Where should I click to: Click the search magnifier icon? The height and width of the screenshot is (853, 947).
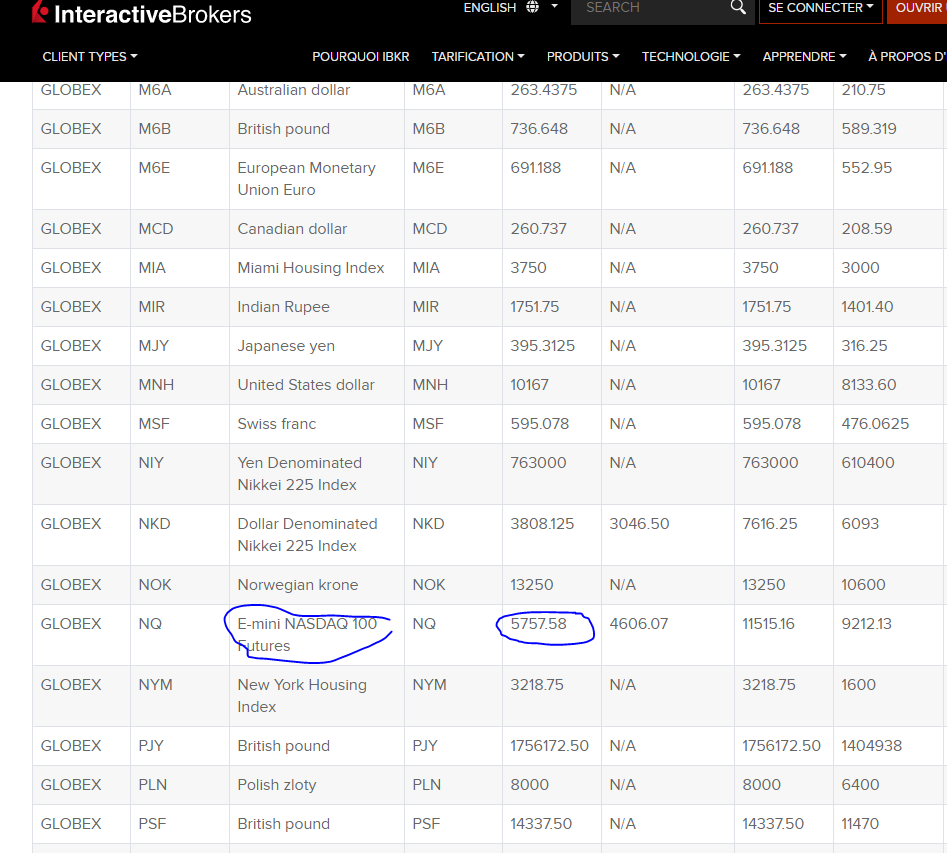[x=737, y=7]
